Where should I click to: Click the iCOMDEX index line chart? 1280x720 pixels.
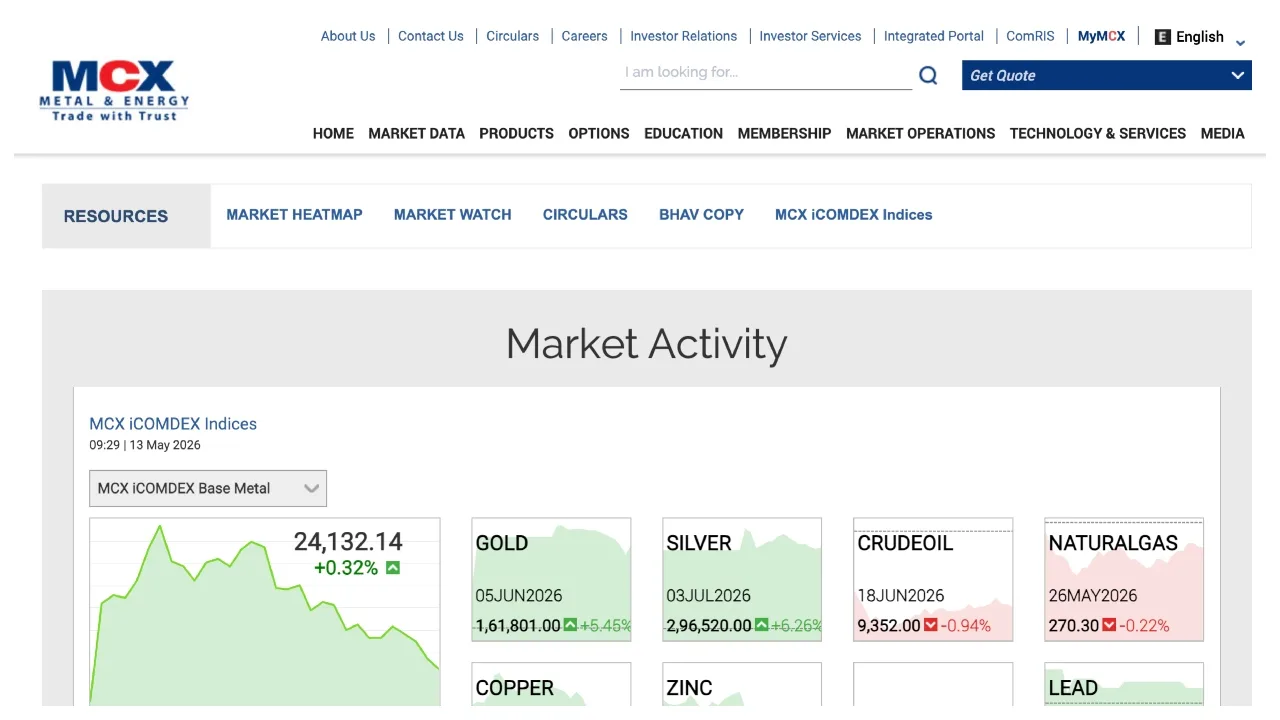pyautogui.click(x=265, y=612)
